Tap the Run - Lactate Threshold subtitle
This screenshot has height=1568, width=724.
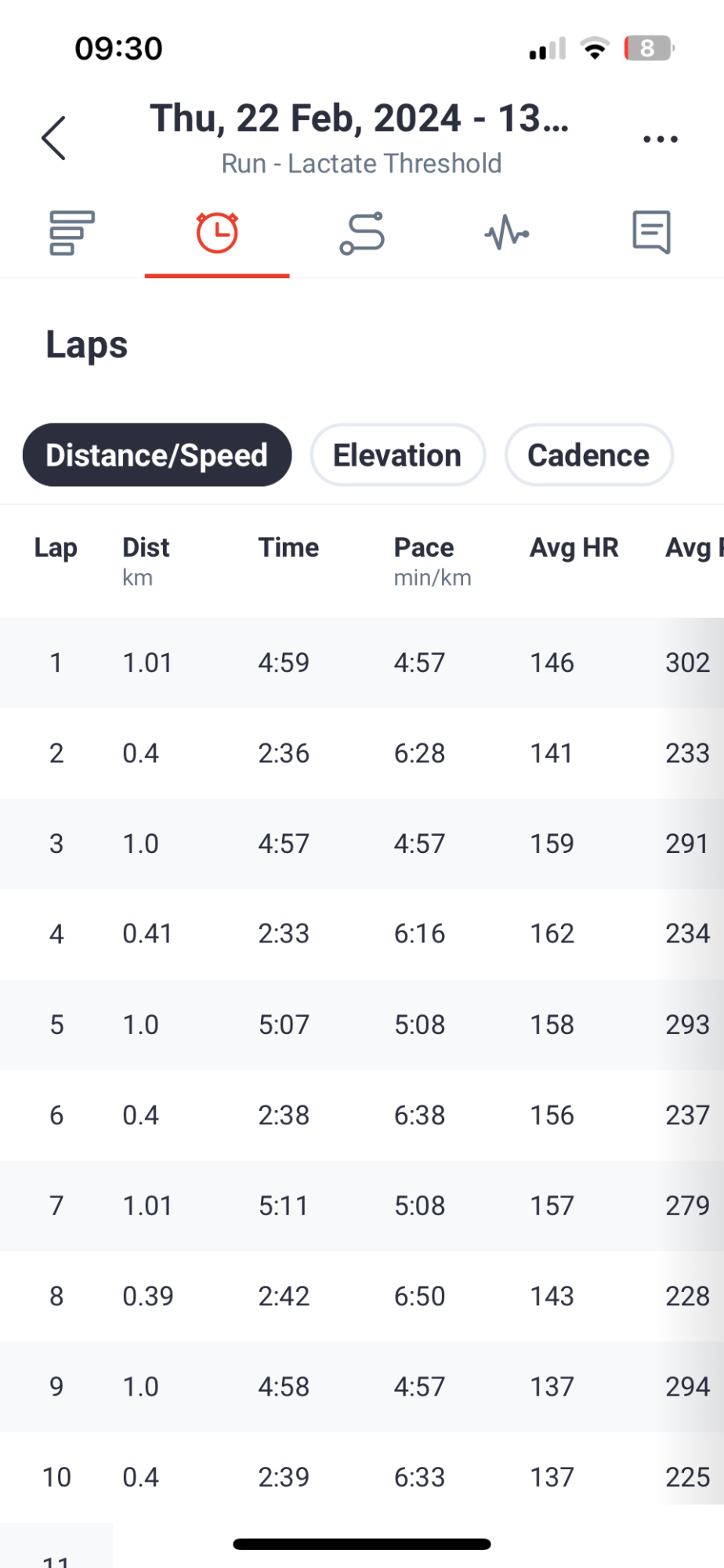point(361,163)
